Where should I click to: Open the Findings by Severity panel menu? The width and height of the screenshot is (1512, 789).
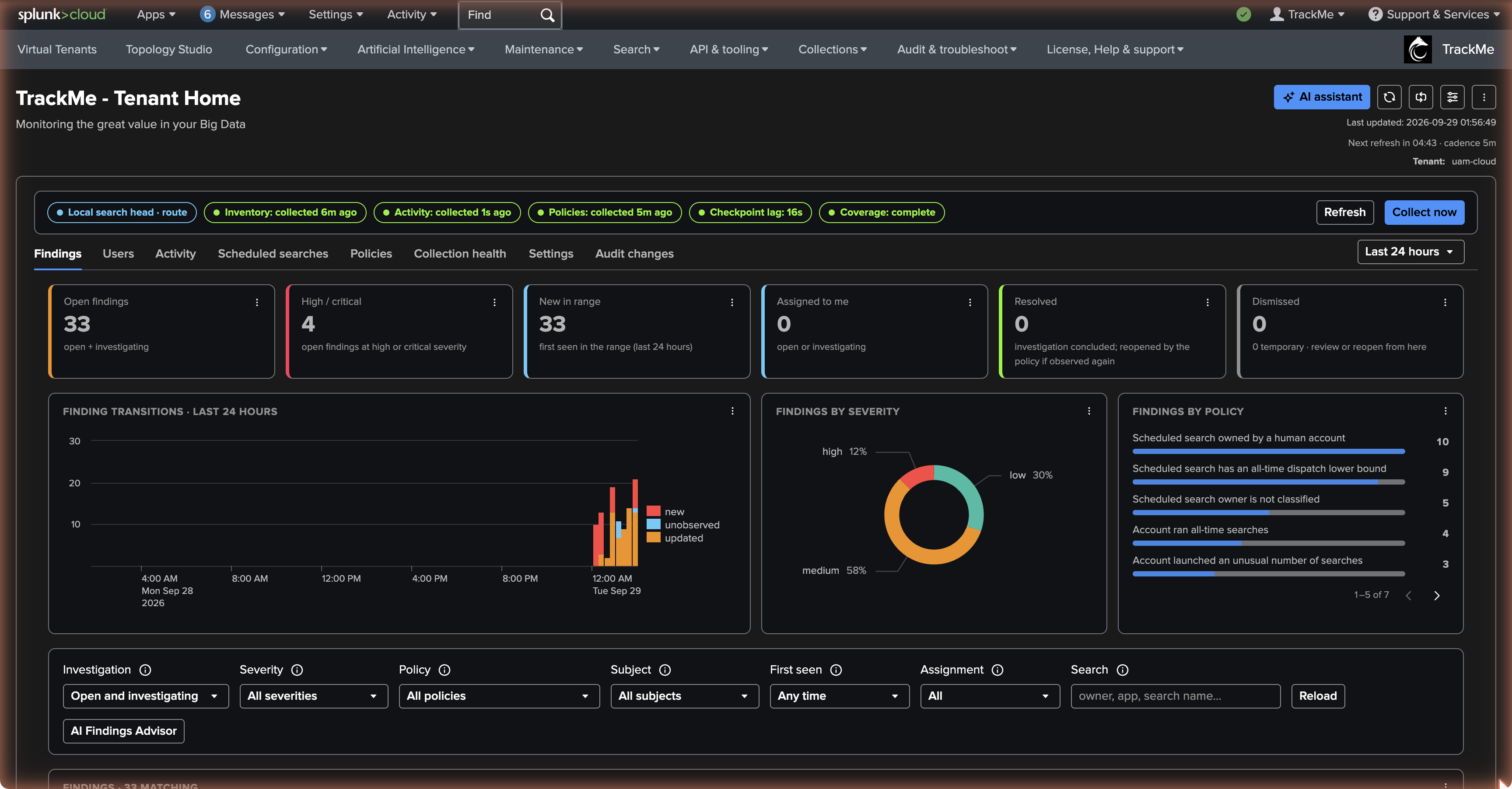1089,411
